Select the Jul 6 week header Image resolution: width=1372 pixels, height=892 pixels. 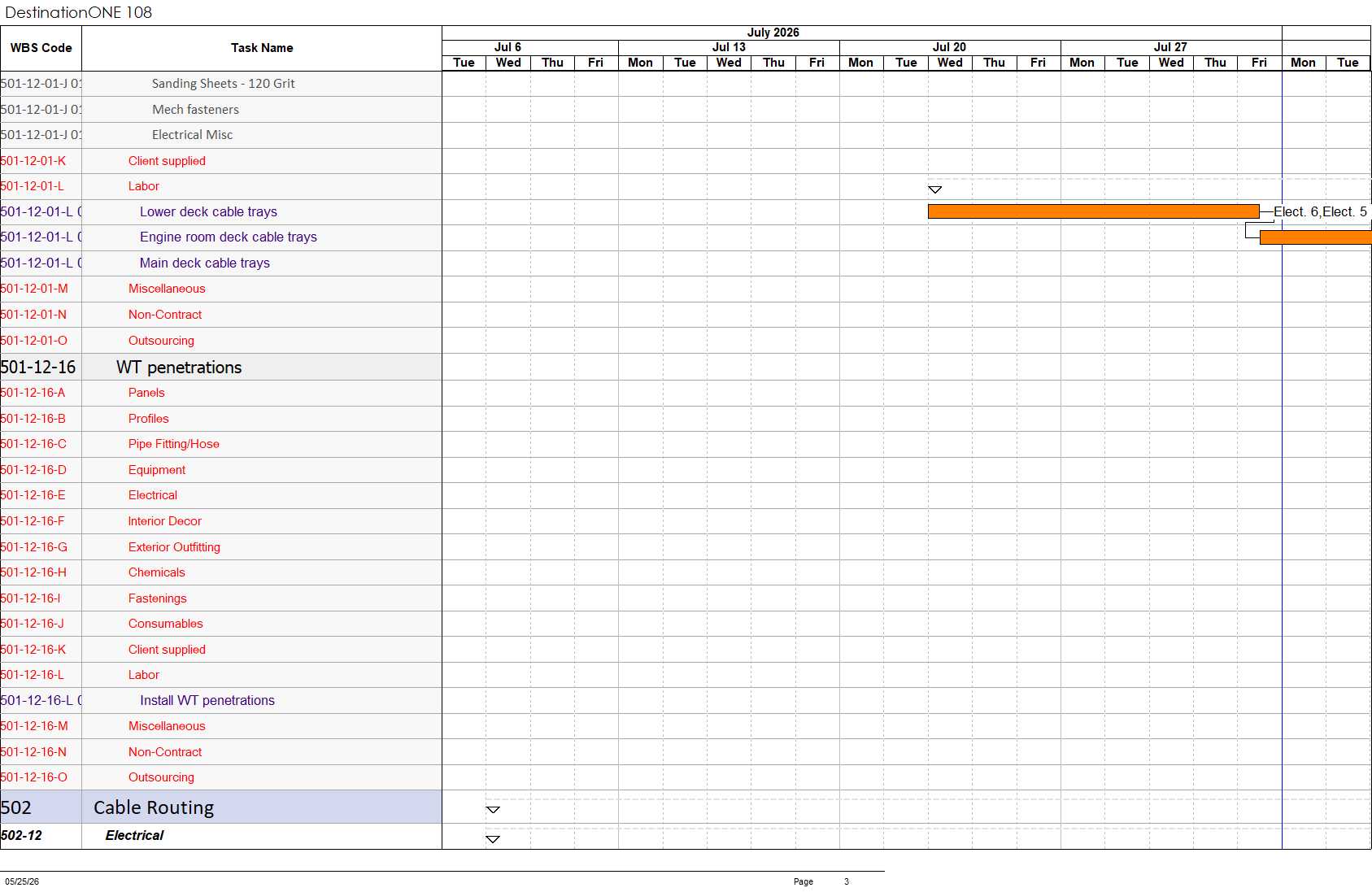[508, 47]
